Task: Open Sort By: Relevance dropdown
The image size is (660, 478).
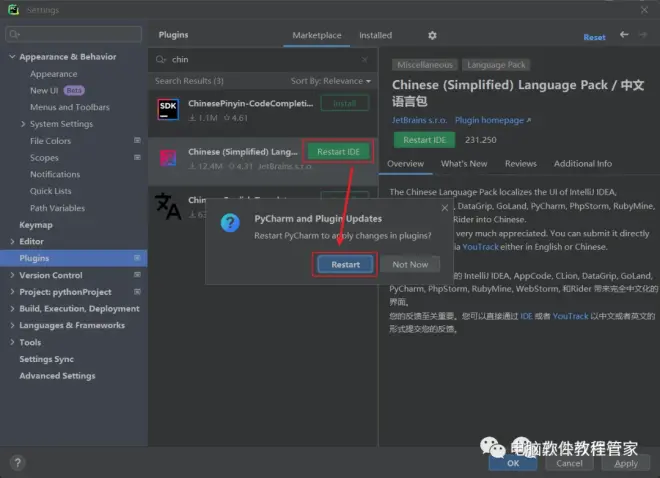Action: (331, 81)
